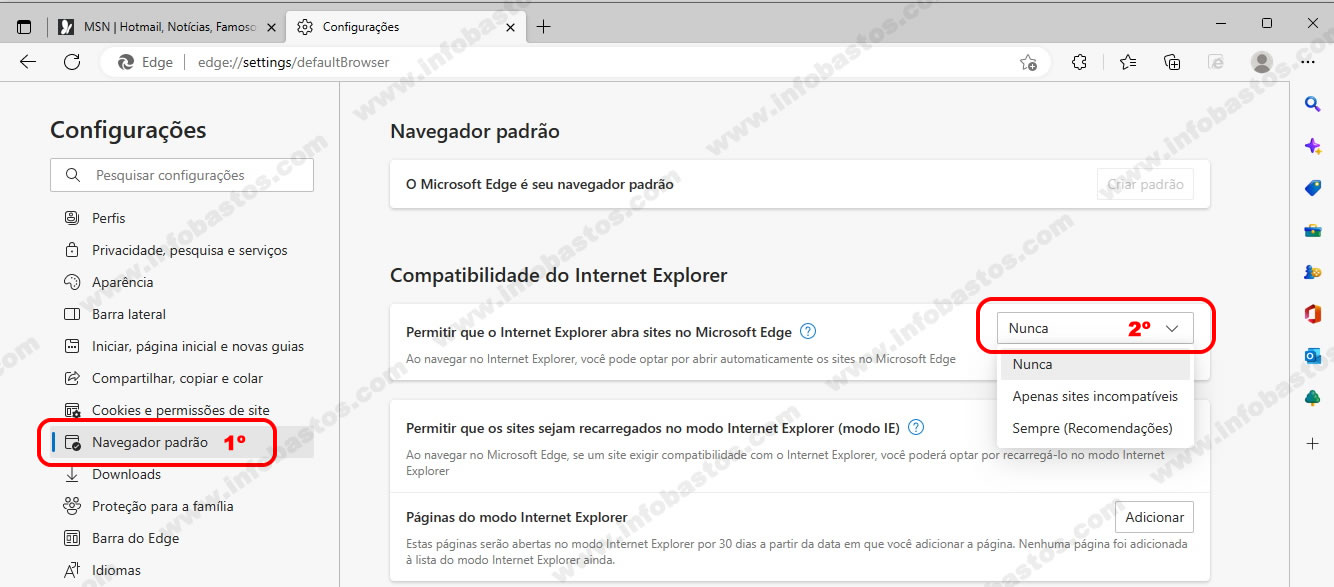This screenshot has width=1334, height=587.
Task: Choose the Nunca option in the list
Action: (1094, 365)
